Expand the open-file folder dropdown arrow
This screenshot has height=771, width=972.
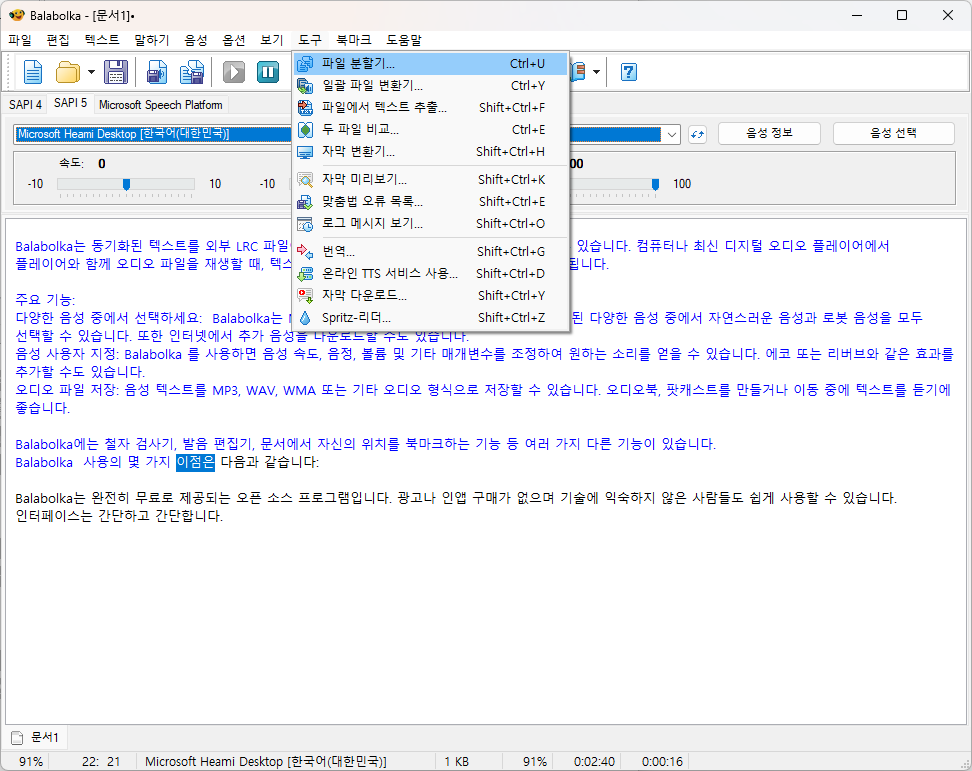pyautogui.click(x=91, y=72)
